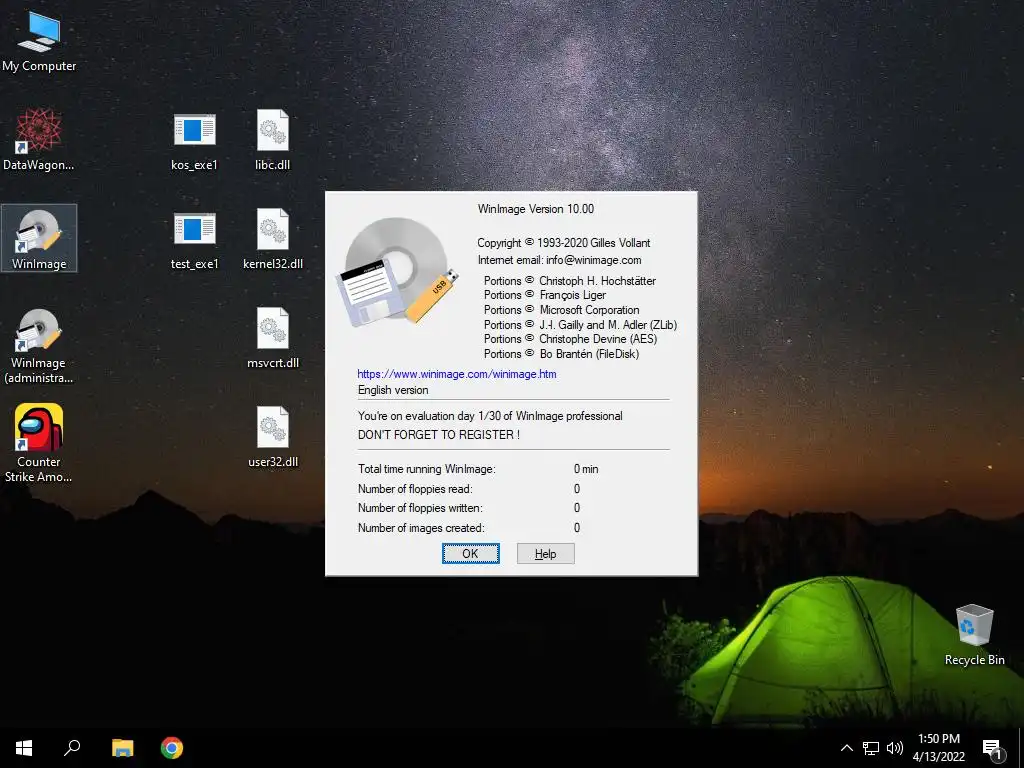Select the Counter Strike Among Us shortcut
This screenshot has height=768, width=1024.
click(x=39, y=443)
